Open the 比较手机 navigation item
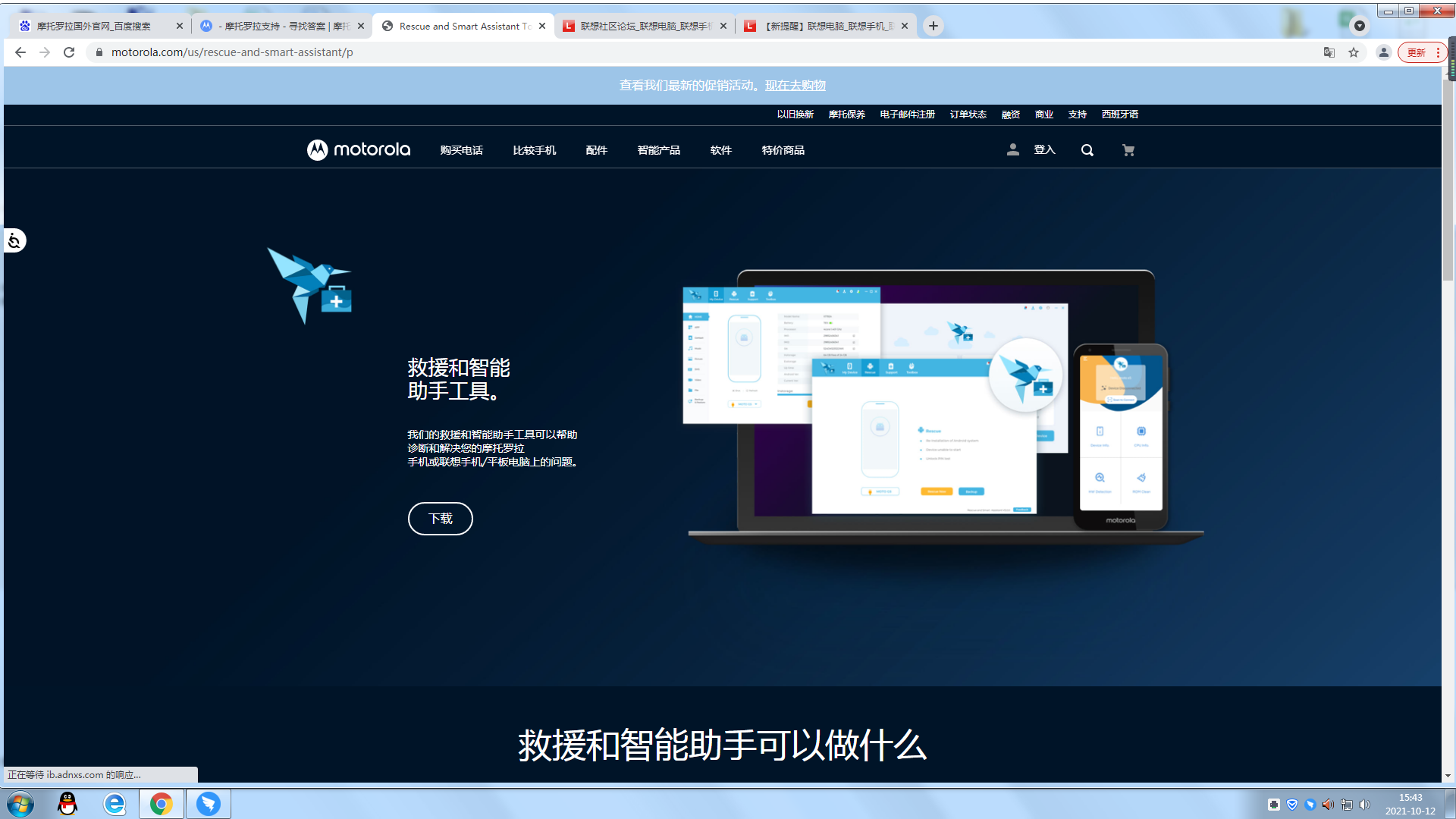Screen dimensions: 1456x819 [x=534, y=150]
